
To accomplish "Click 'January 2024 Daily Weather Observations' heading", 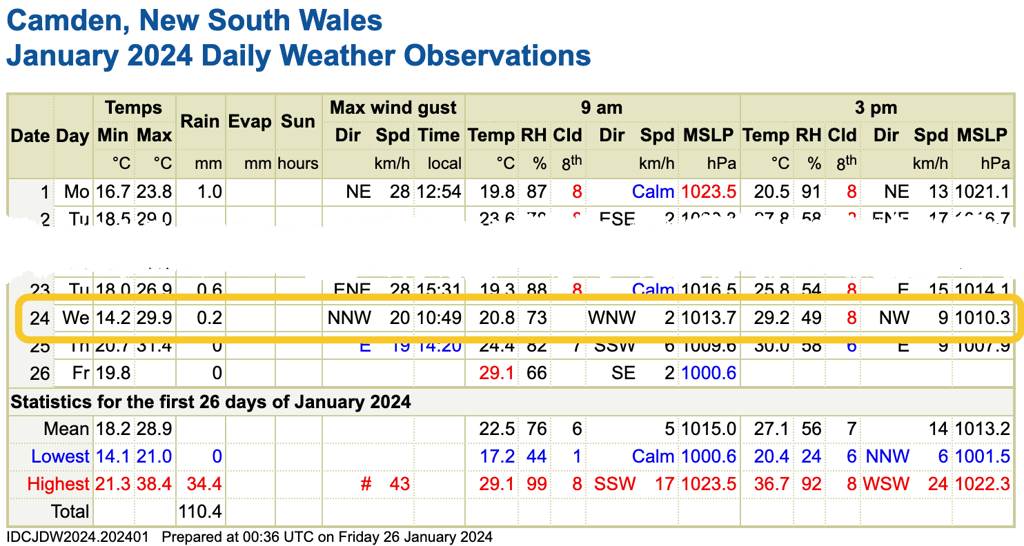I will coord(298,56).
